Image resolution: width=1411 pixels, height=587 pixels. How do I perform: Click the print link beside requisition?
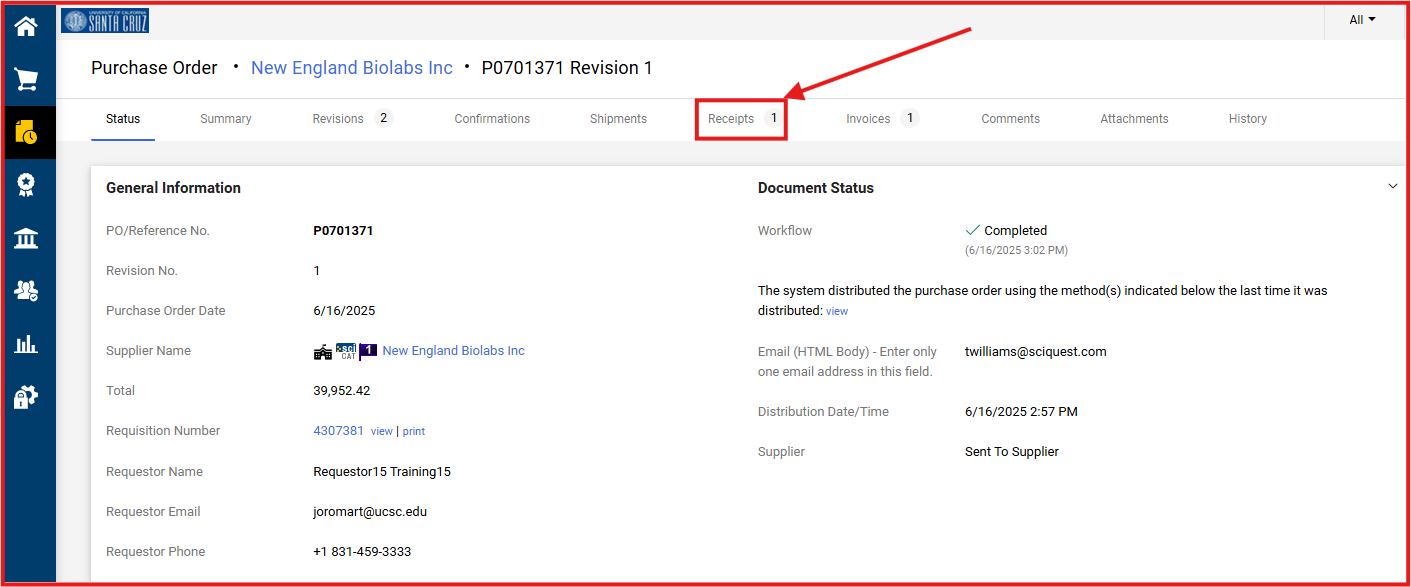coord(414,432)
